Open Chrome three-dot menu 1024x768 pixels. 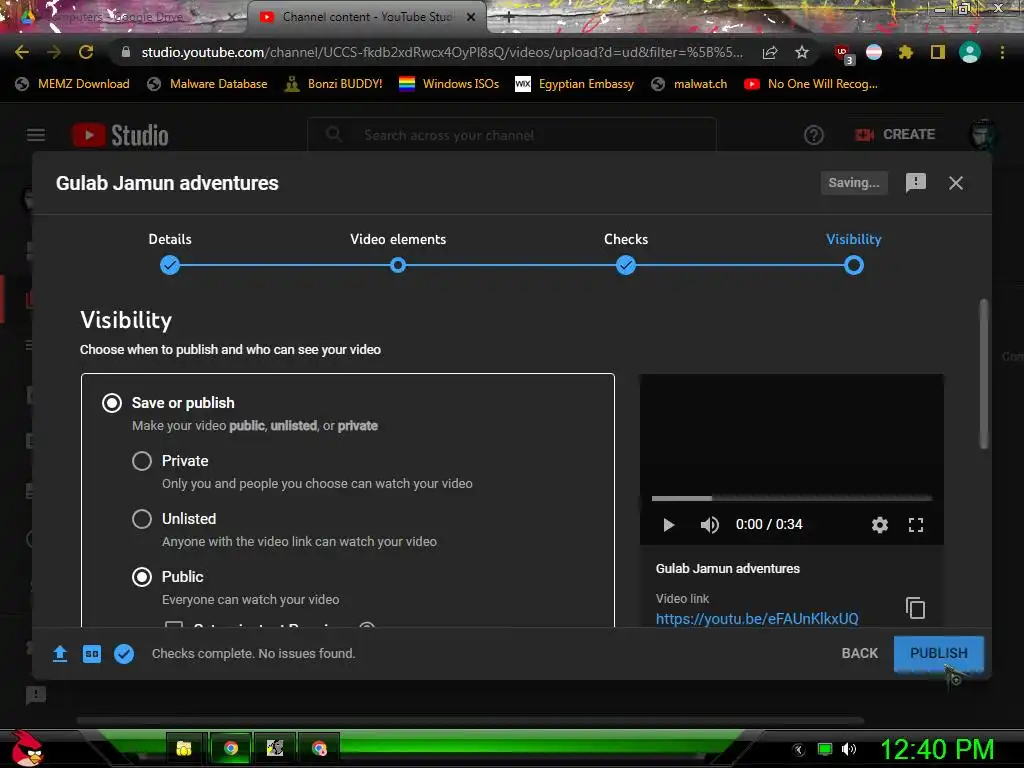tap(1002, 52)
